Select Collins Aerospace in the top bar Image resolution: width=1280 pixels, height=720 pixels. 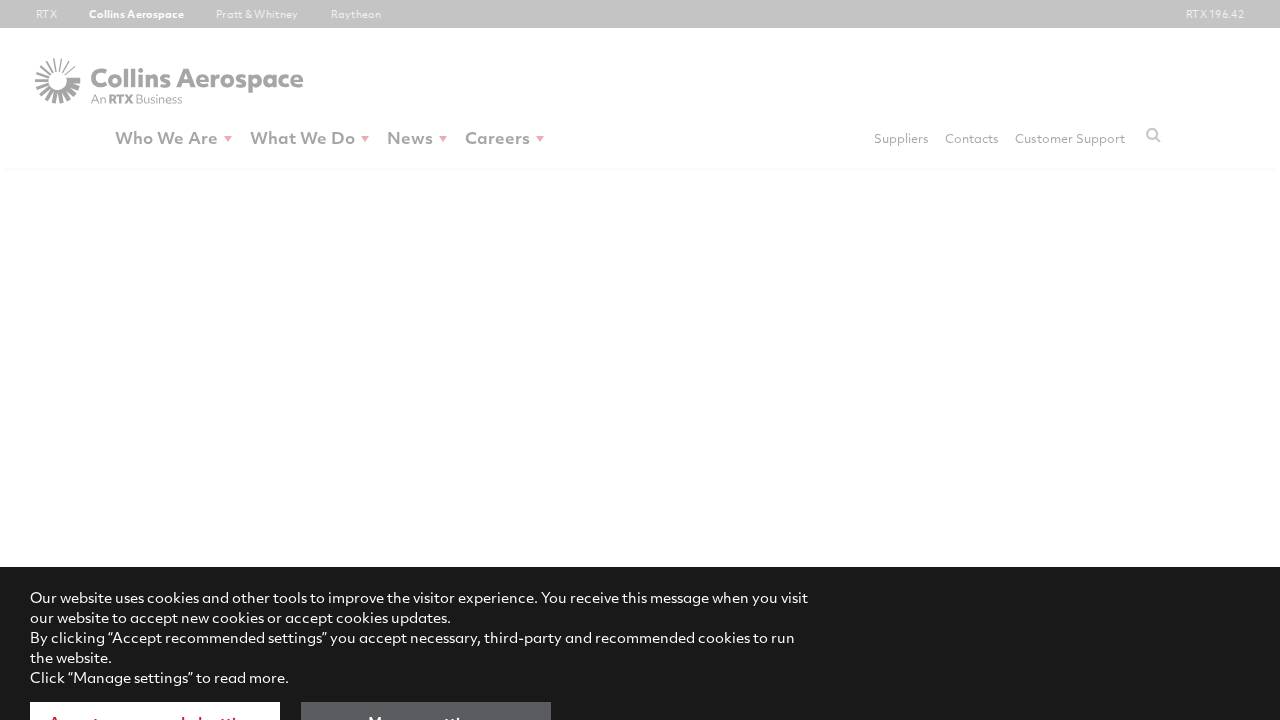point(136,14)
